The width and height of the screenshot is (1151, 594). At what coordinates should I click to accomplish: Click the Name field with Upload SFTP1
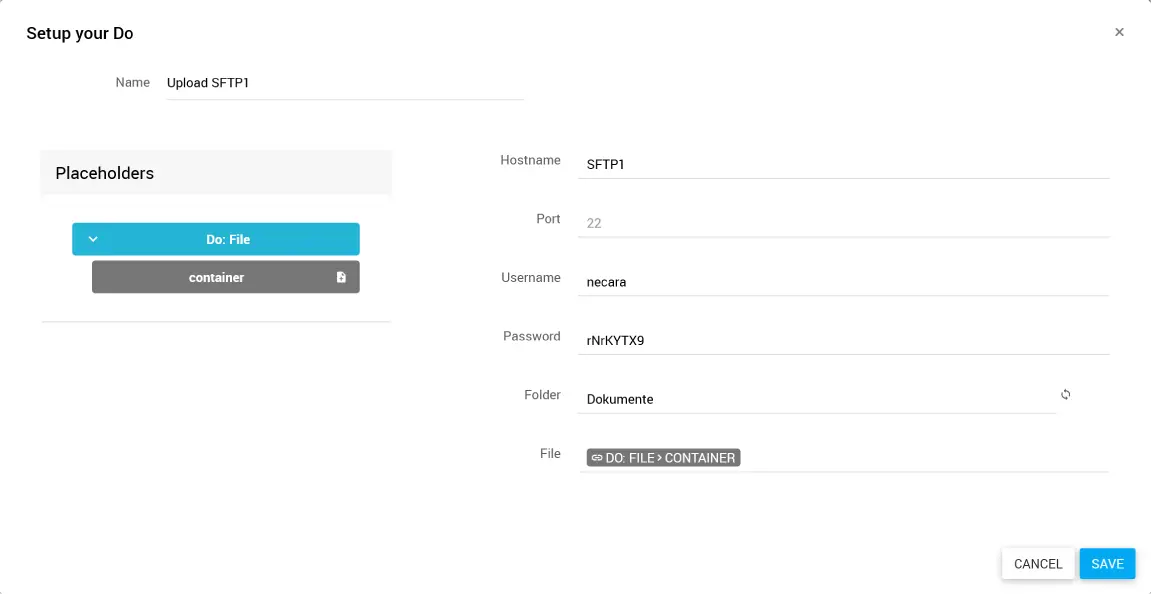[x=345, y=83]
